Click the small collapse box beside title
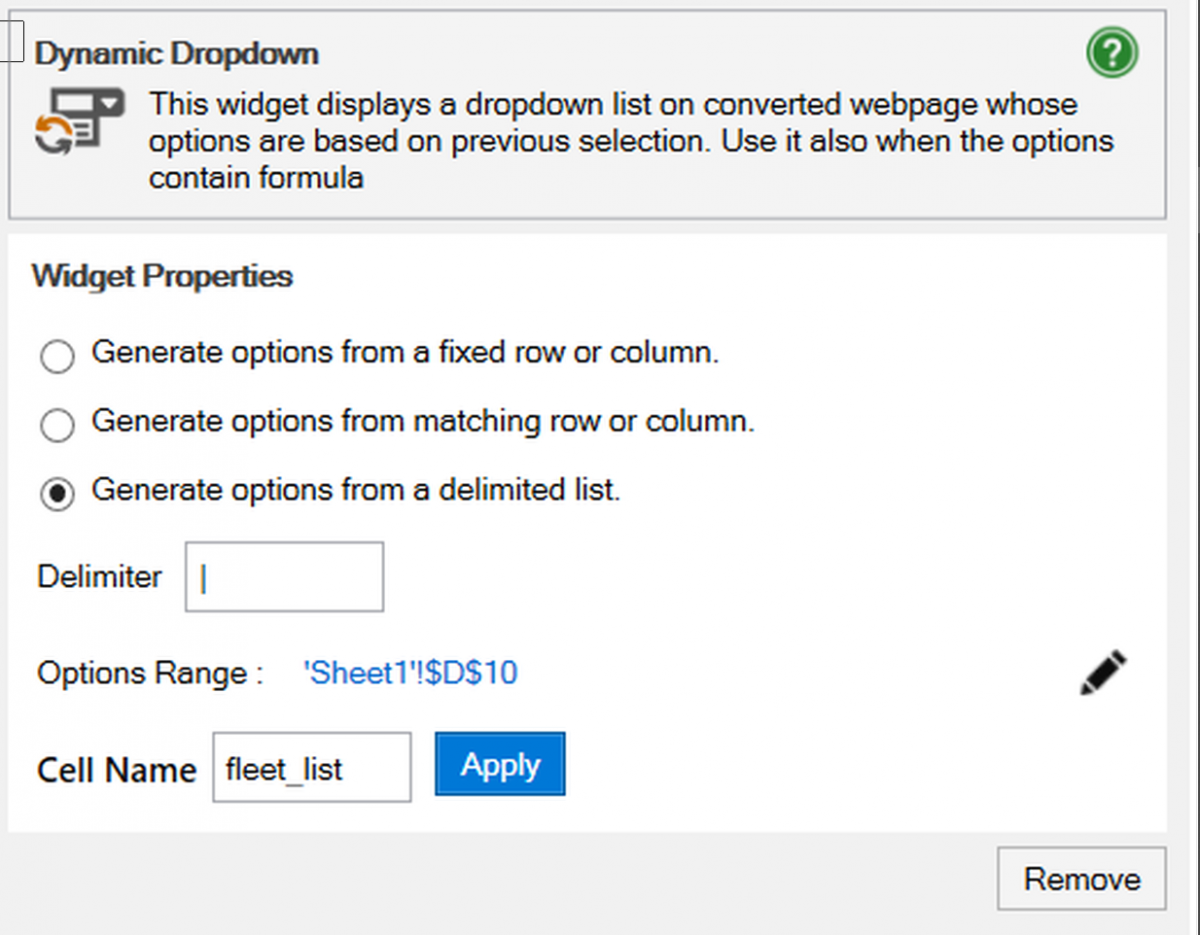Screen dimensions: 1200x935 12,40
